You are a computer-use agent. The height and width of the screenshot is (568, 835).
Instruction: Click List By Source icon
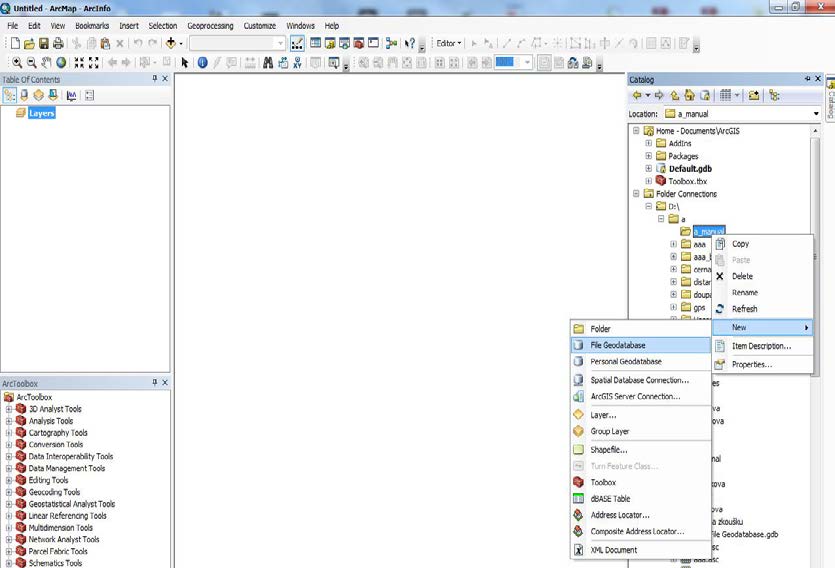[24, 95]
